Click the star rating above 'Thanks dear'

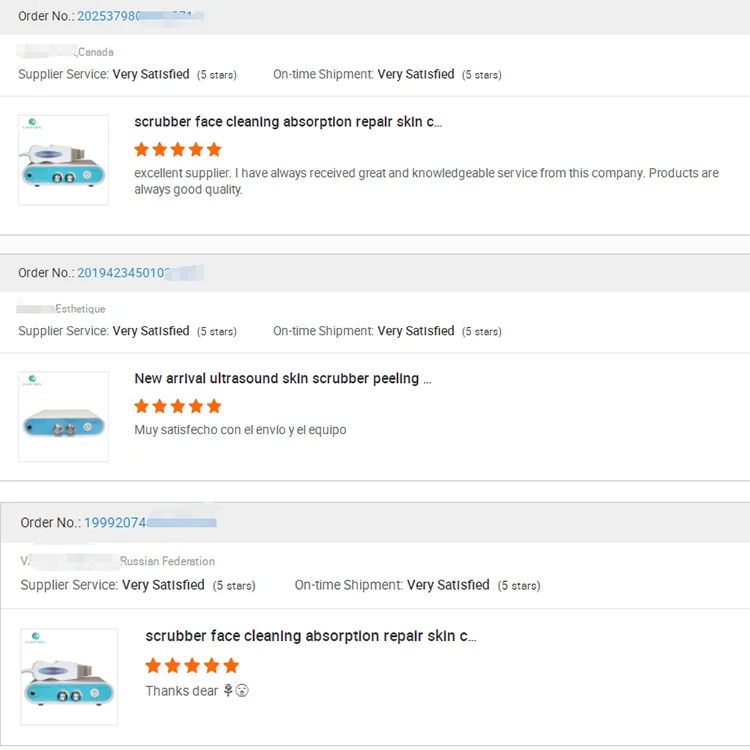click(192, 665)
